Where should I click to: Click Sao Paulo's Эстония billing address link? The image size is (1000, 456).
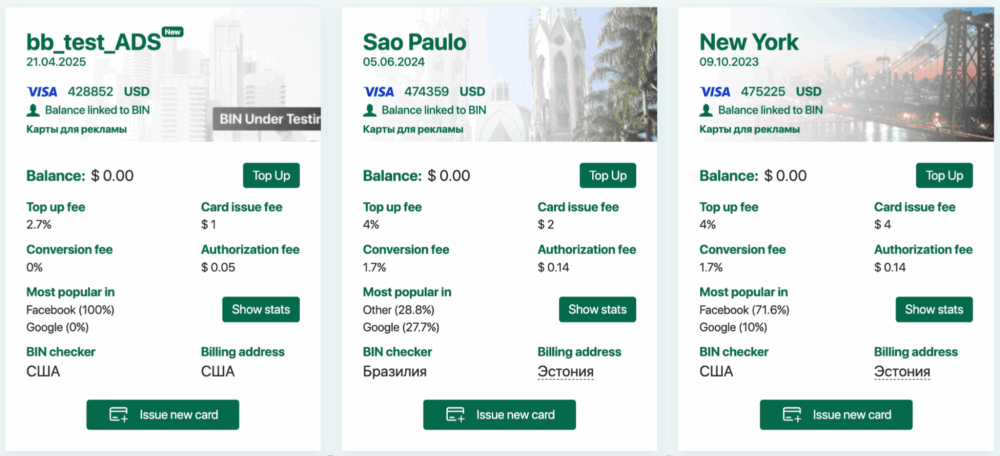[566, 372]
